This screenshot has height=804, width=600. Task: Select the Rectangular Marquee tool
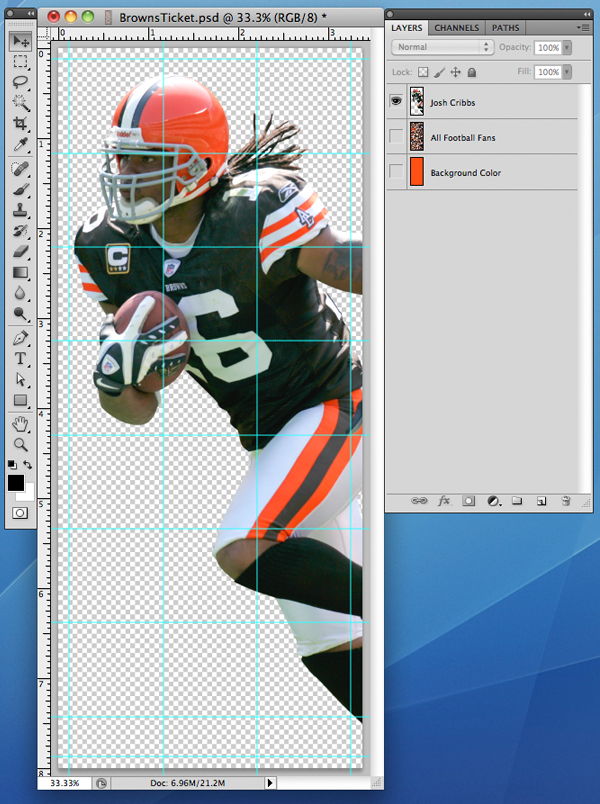point(21,62)
